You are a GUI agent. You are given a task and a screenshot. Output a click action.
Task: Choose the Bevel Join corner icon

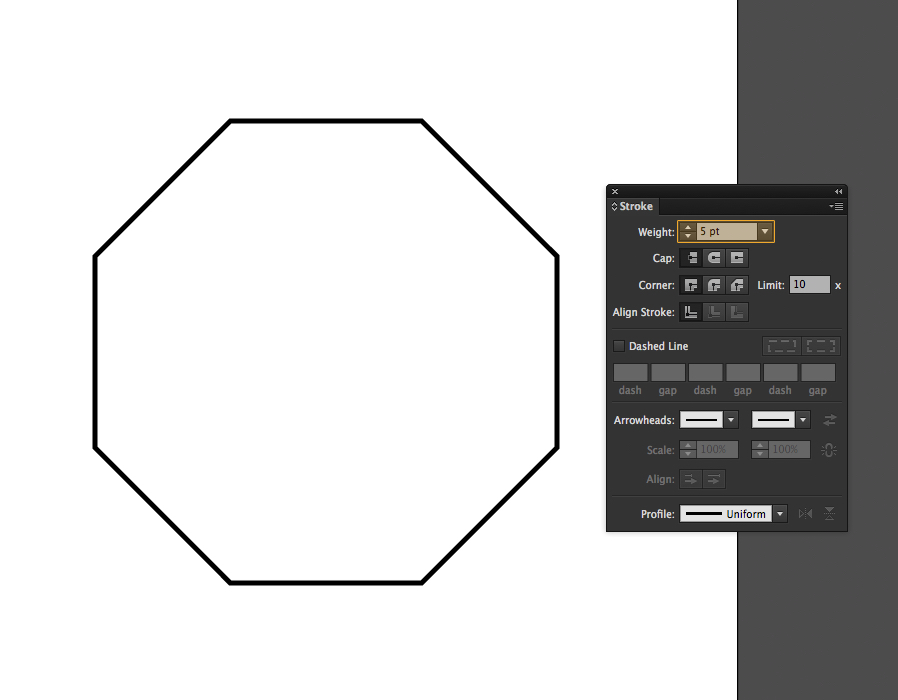(x=737, y=285)
